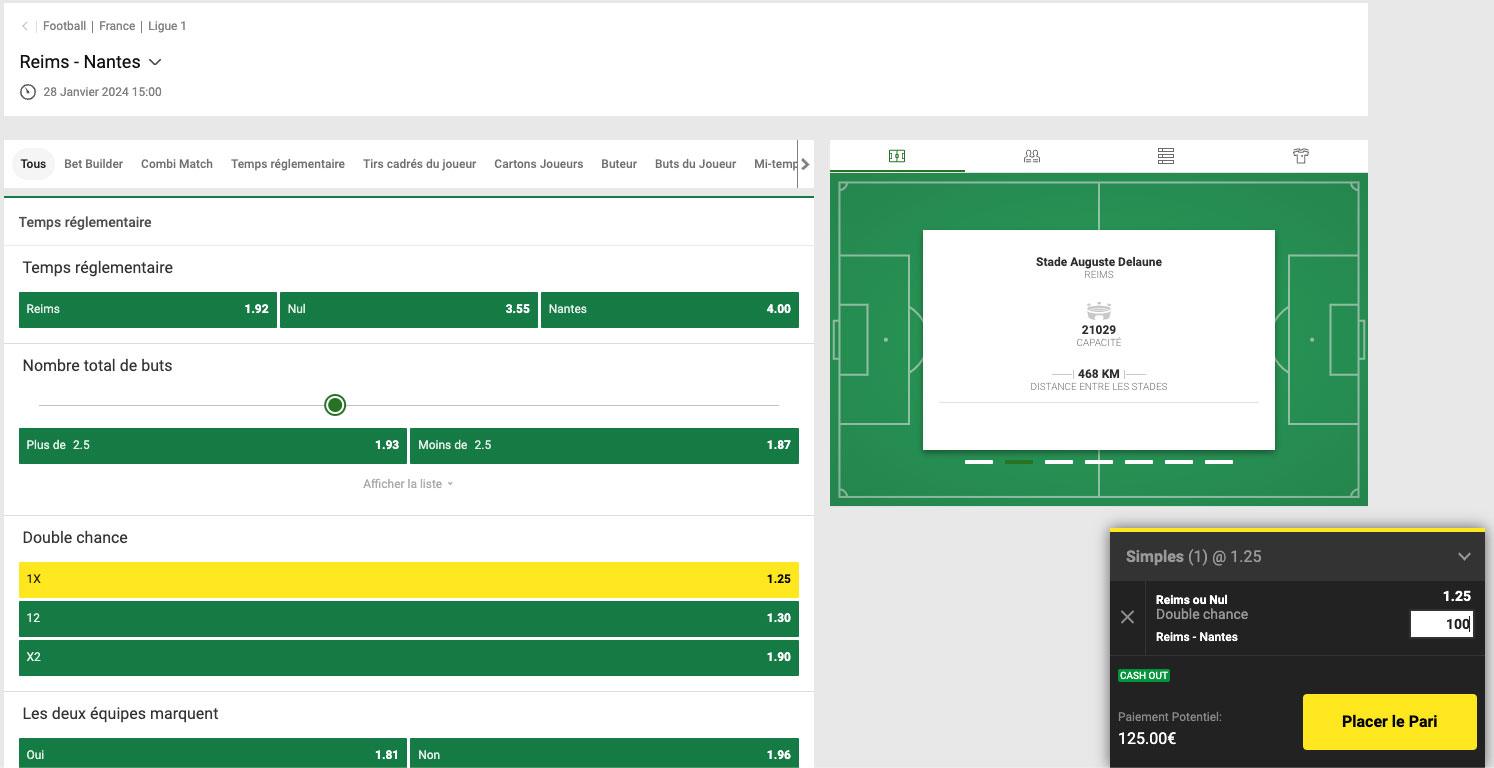This screenshot has width=1494, height=768.
Task: Expand Afficher la liste dropdown
Action: (408, 484)
